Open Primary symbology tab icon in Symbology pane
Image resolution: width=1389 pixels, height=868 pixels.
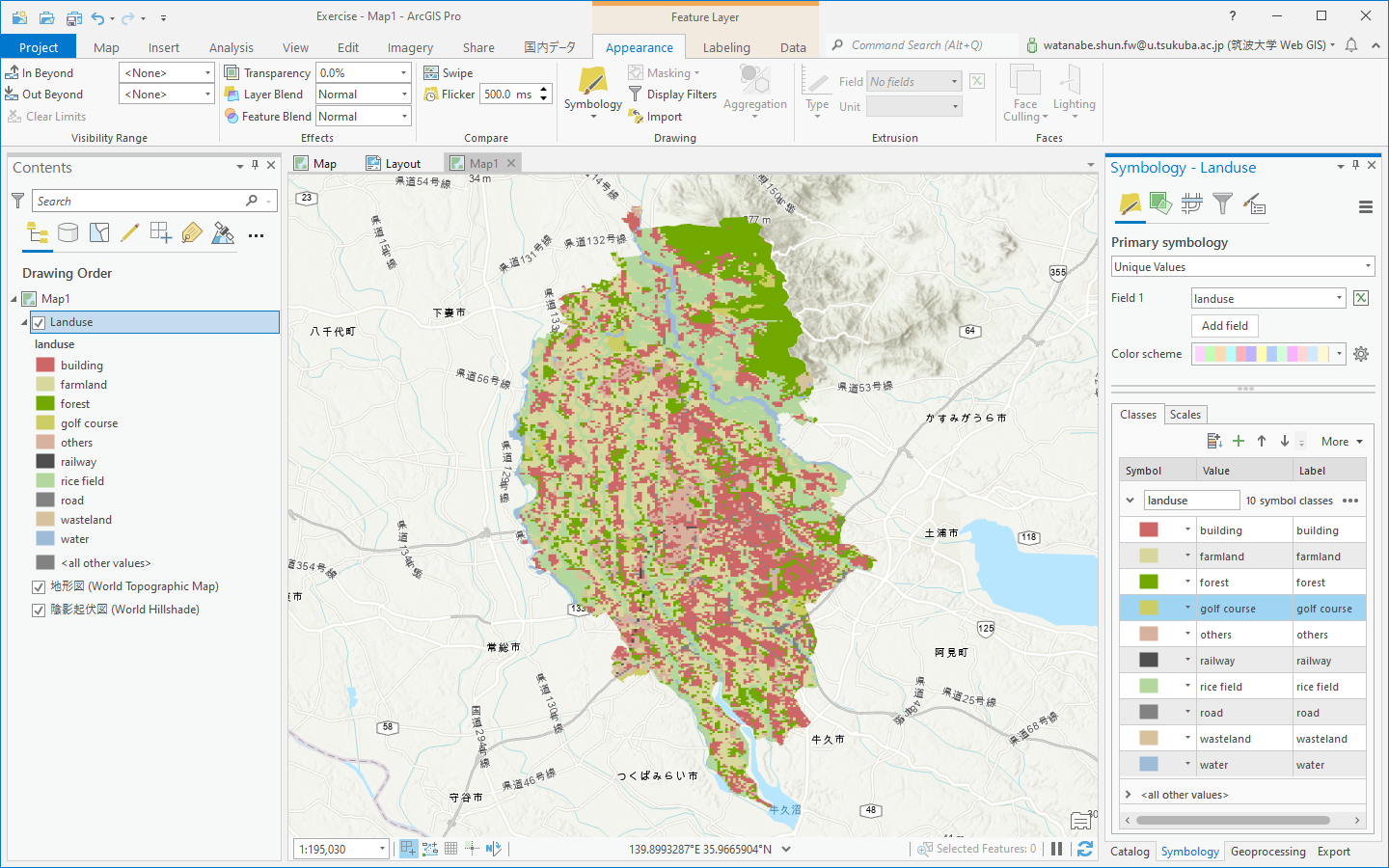[1130, 203]
